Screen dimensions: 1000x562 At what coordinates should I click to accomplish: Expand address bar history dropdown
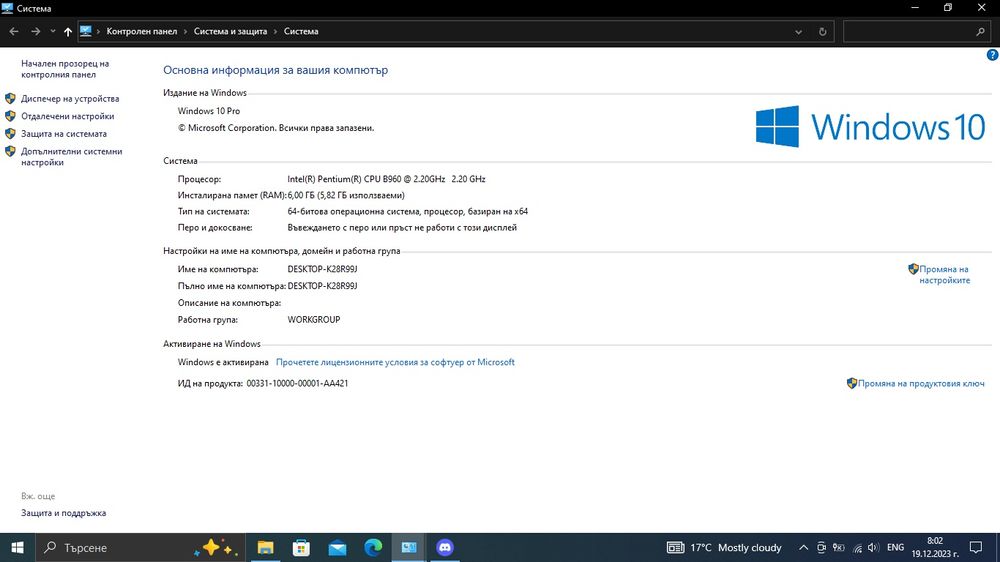tap(798, 31)
